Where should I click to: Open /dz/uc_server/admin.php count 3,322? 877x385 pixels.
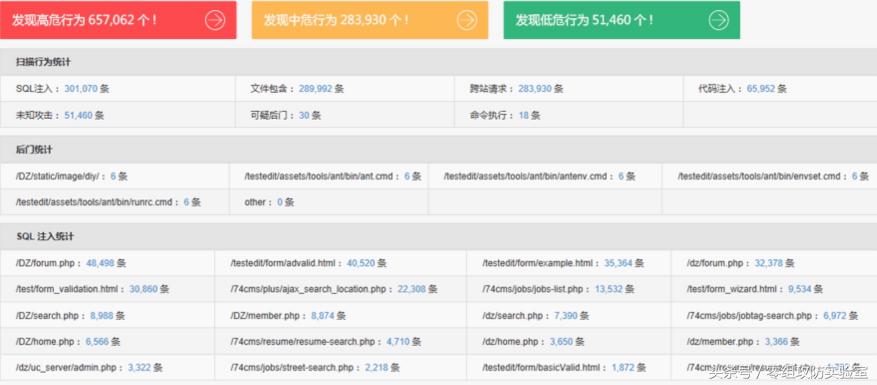[x=139, y=368]
